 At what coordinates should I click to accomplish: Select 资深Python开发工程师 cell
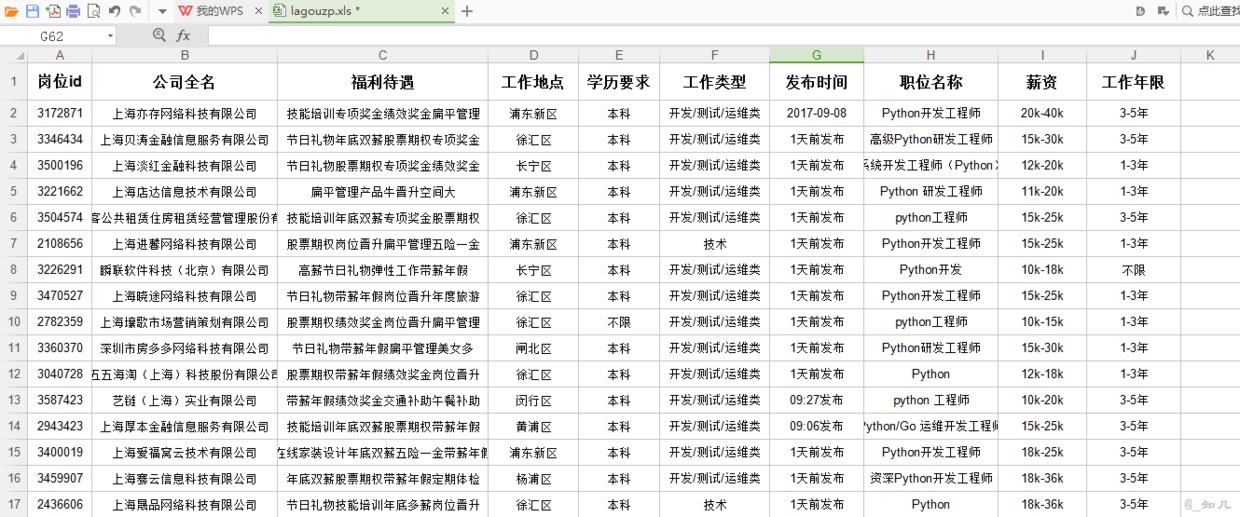931,478
